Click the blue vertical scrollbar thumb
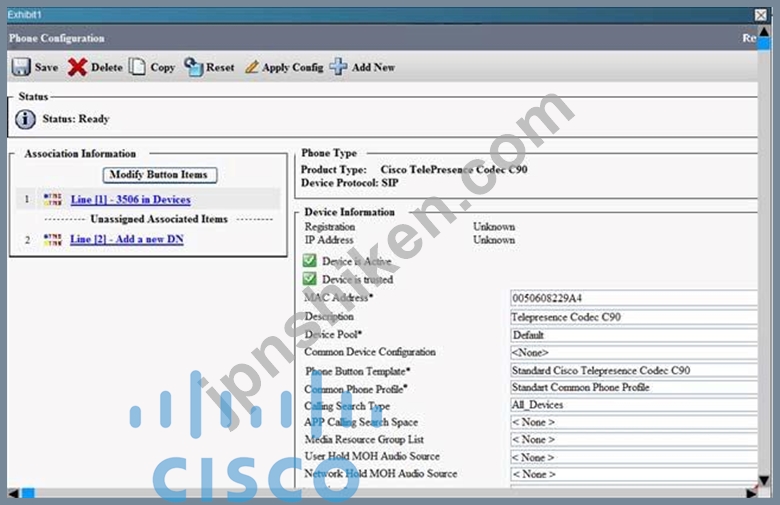 [x=764, y=43]
